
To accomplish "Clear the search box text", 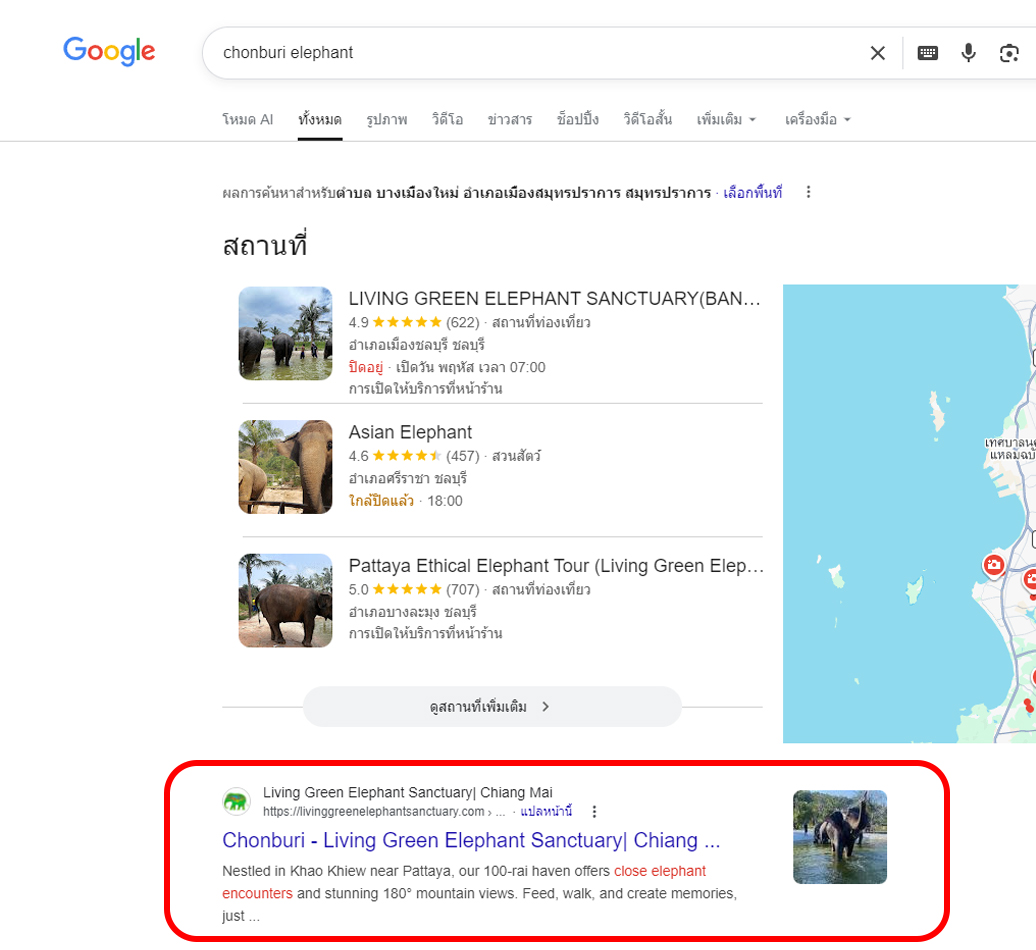I will coord(877,53).
